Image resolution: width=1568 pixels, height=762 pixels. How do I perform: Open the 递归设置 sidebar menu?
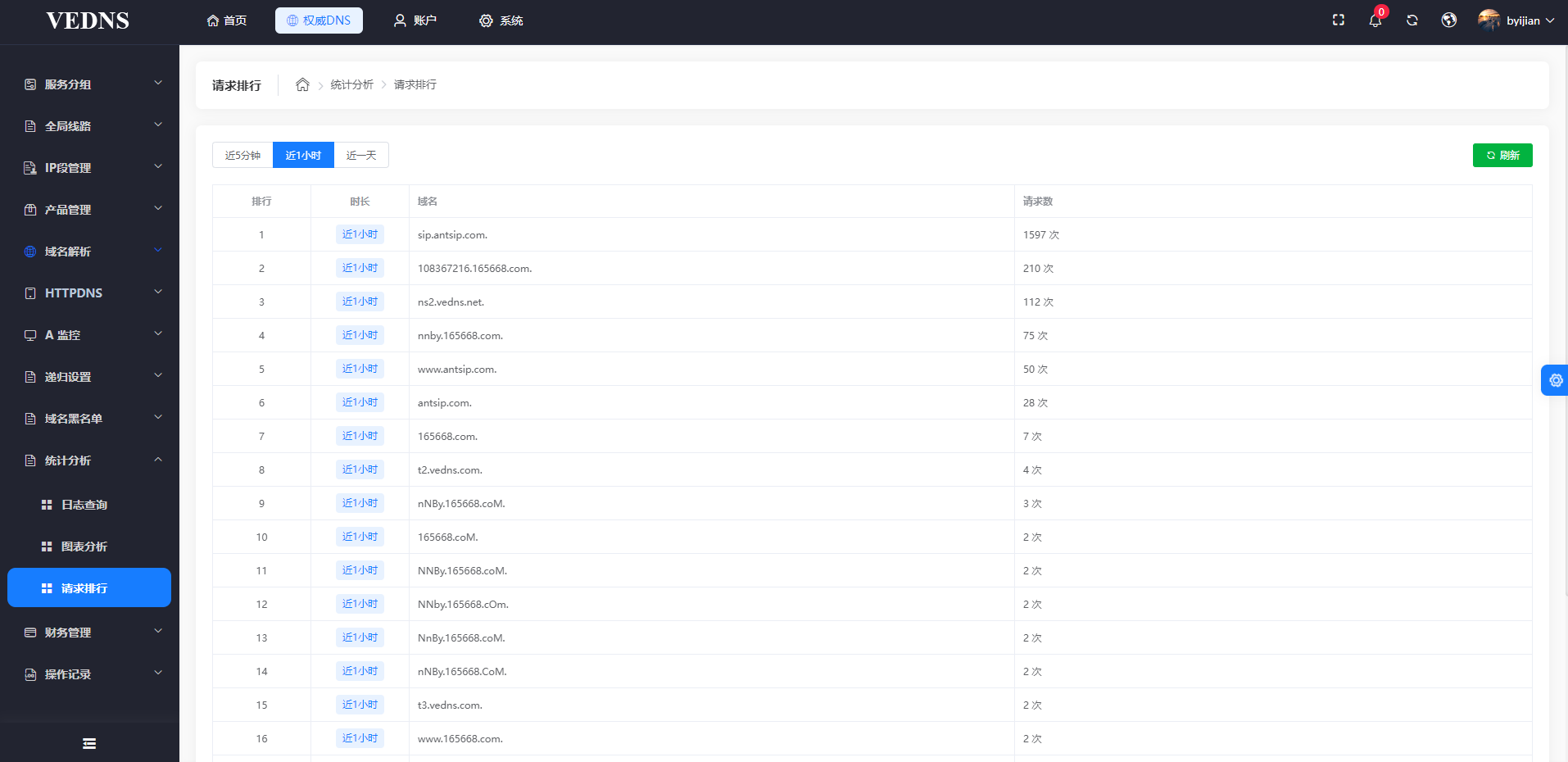coord(89,377)
